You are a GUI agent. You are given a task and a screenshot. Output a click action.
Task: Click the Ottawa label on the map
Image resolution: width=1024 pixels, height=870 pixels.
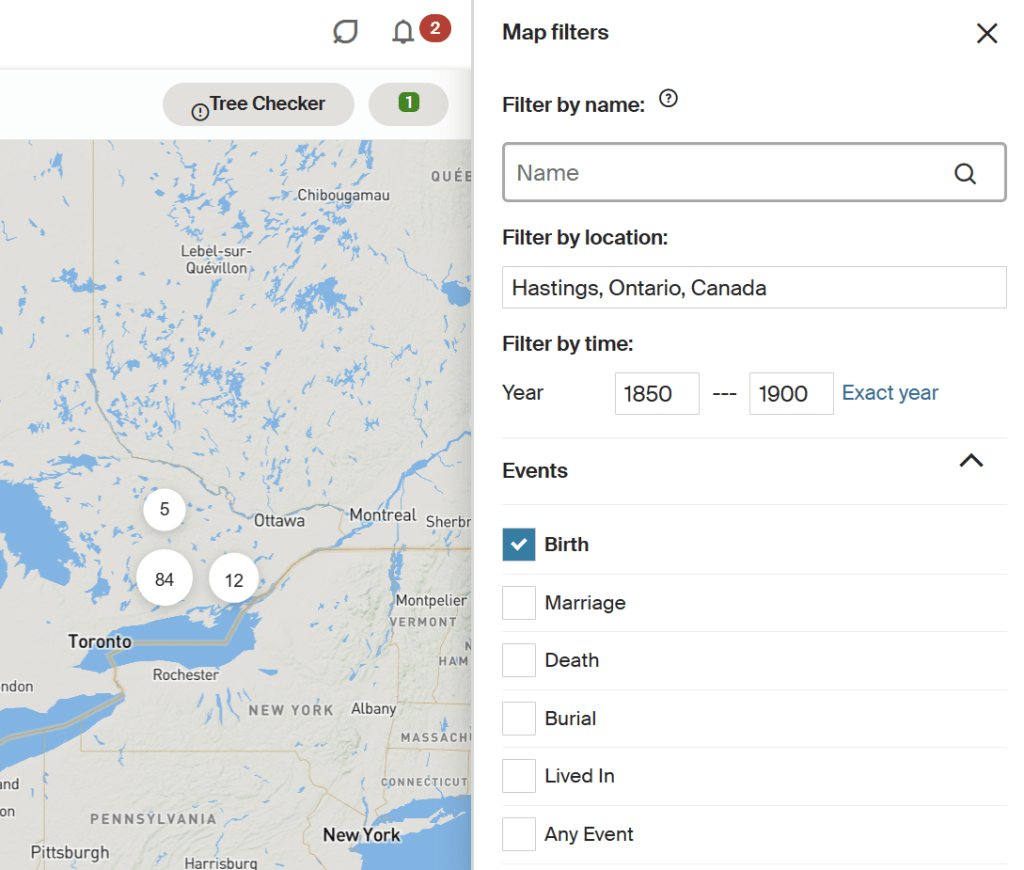click(x=279, y=521)
